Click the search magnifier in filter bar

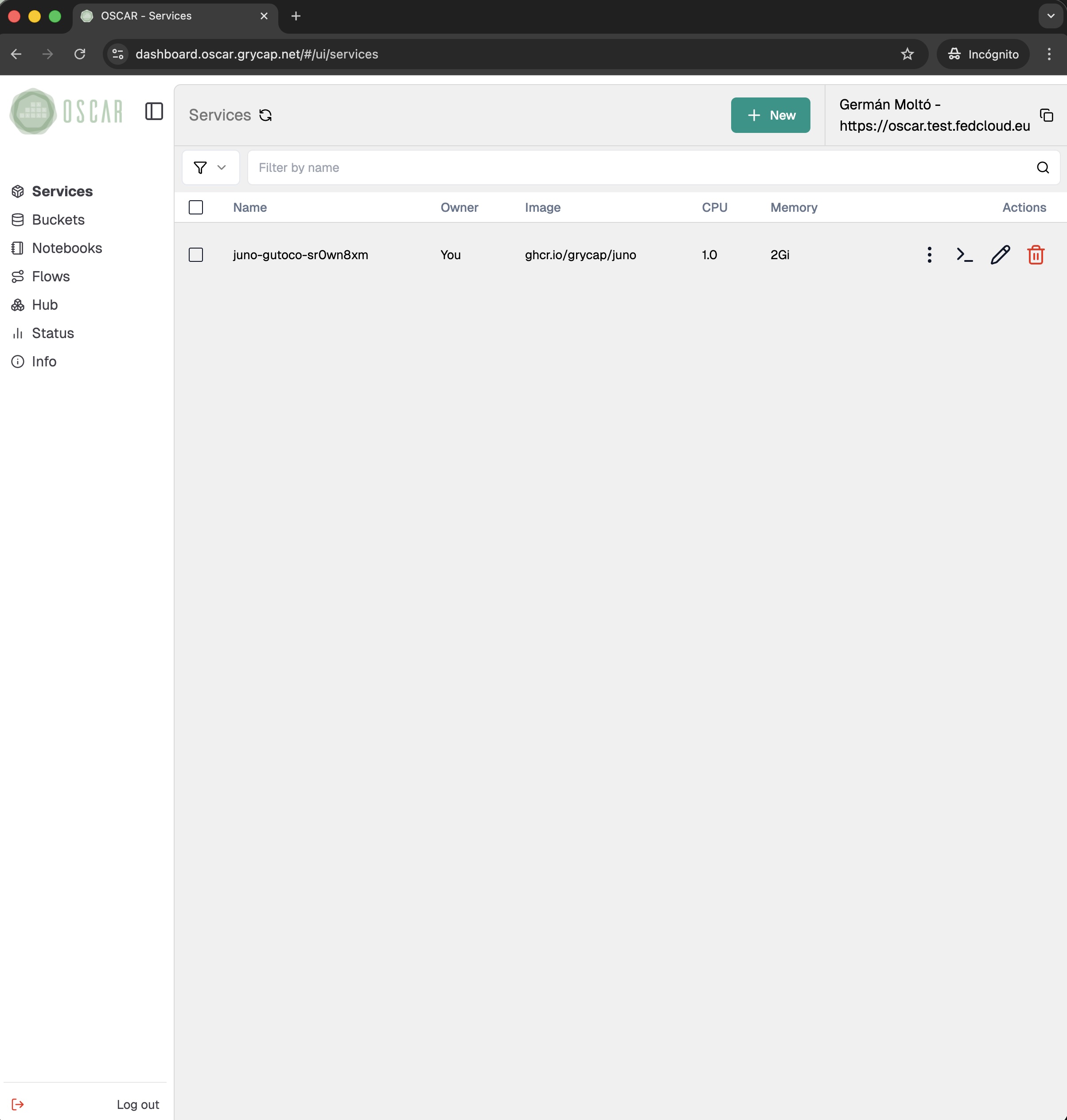1042,167
